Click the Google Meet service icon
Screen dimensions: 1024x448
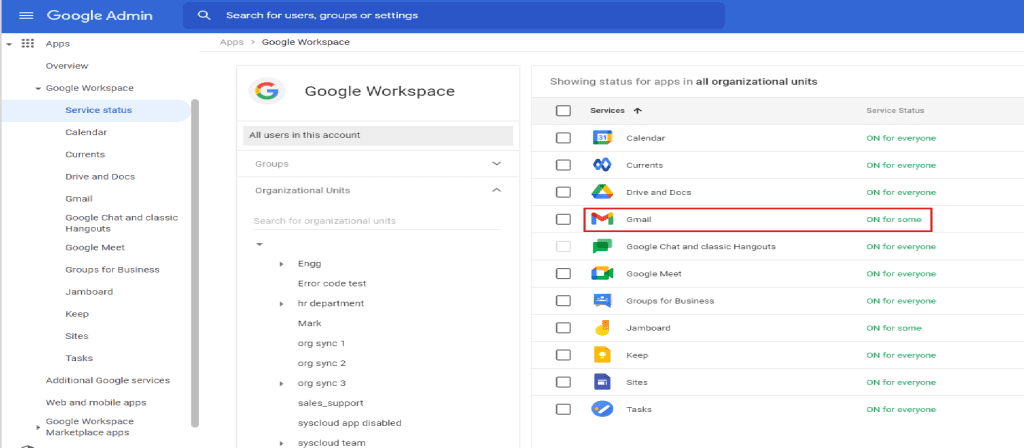pyautogui.click(x=601, y=273)
